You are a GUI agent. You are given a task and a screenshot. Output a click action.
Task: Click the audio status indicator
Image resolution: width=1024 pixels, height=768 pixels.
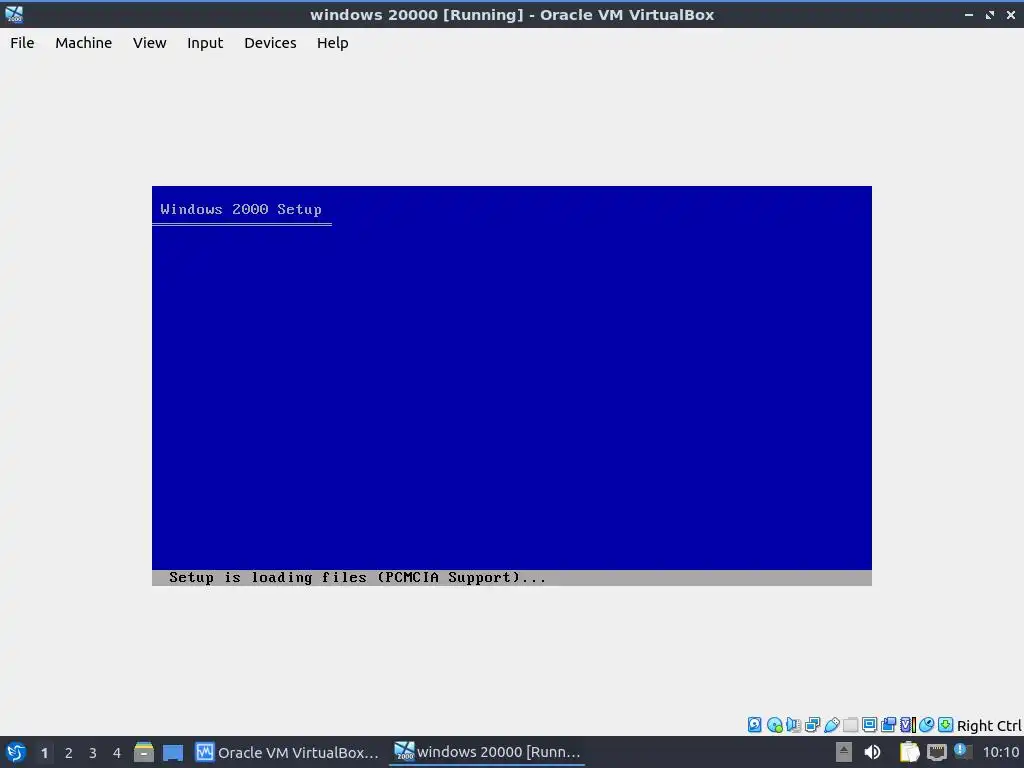[793, 725]
